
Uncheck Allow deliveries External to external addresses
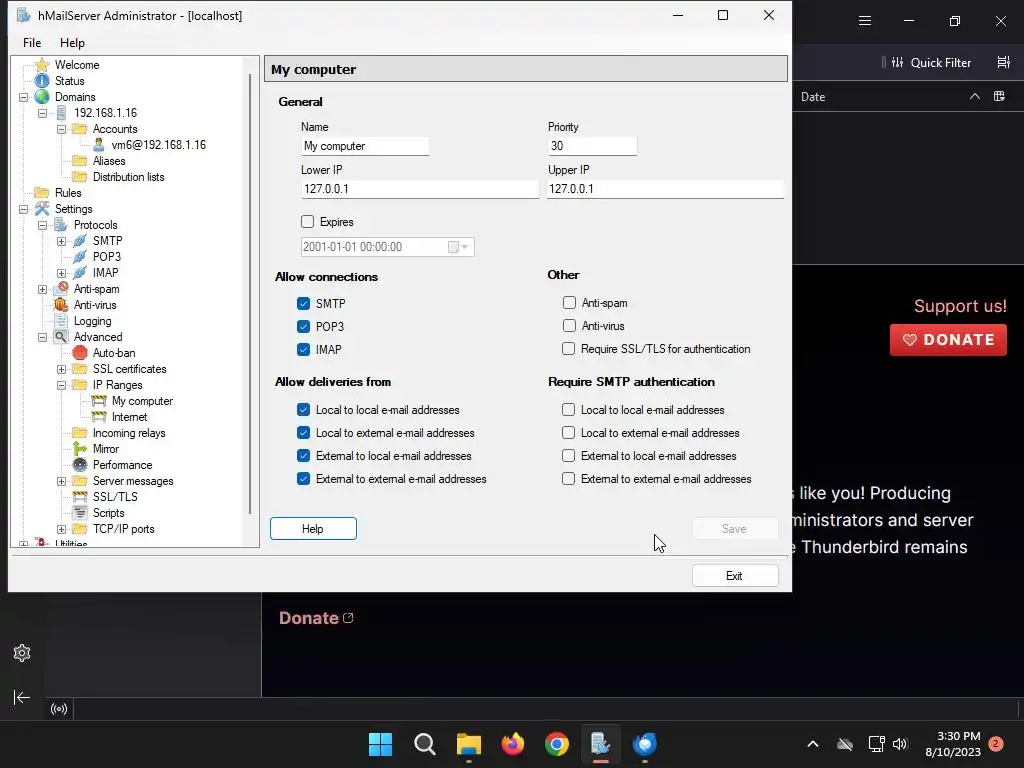point(304,479)
